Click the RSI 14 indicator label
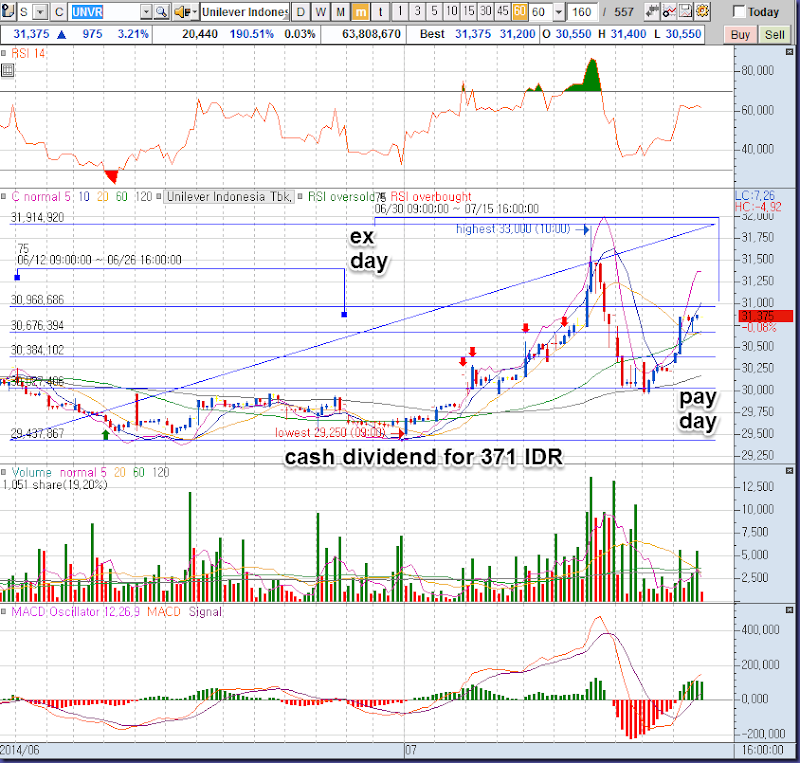The width and height of the screenshot is (800, 763). [28, 53]
